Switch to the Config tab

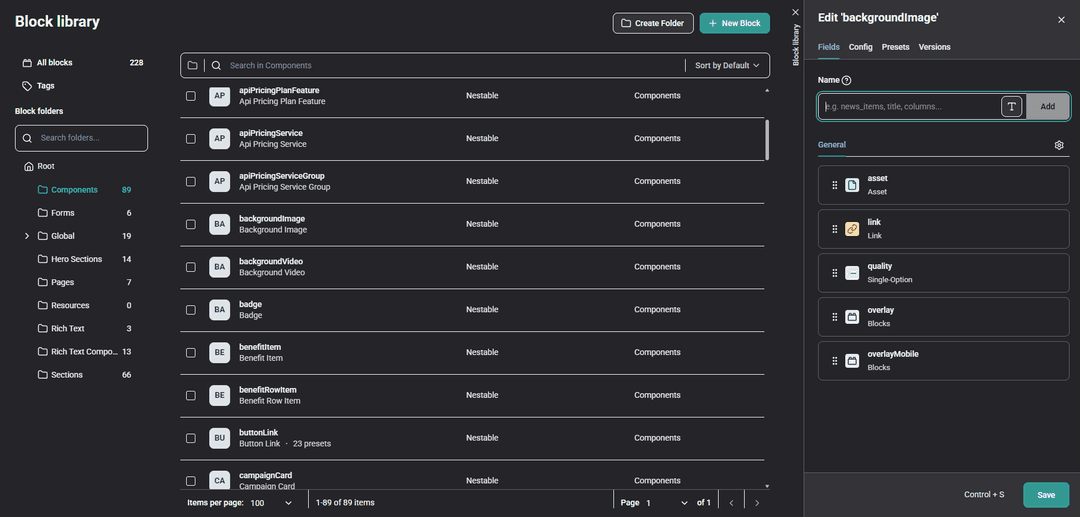point(860,47)
